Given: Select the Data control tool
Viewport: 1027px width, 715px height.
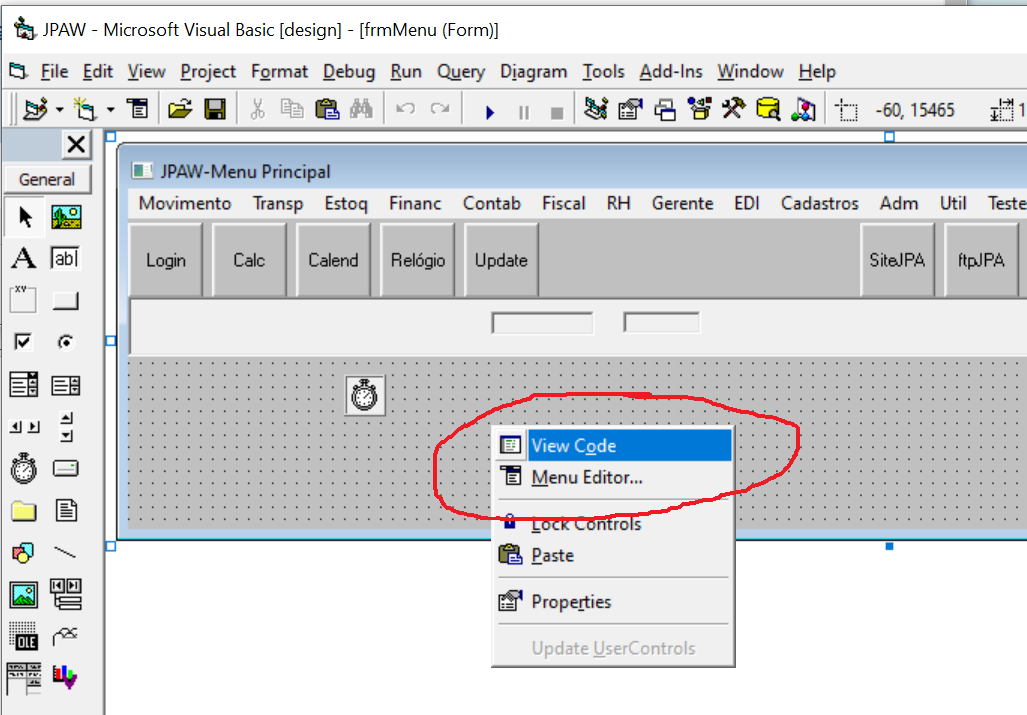Looking at the screenshot, I should click(66, 594).
